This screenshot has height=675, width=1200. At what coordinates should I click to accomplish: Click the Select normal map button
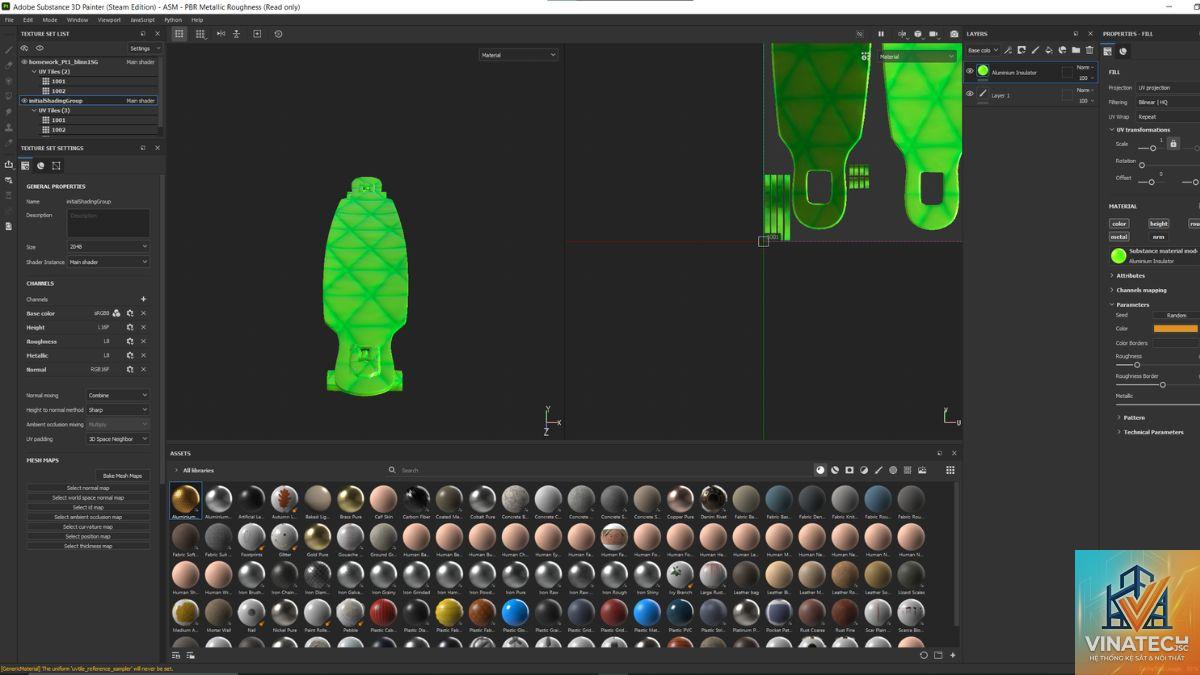coord(88,488)
